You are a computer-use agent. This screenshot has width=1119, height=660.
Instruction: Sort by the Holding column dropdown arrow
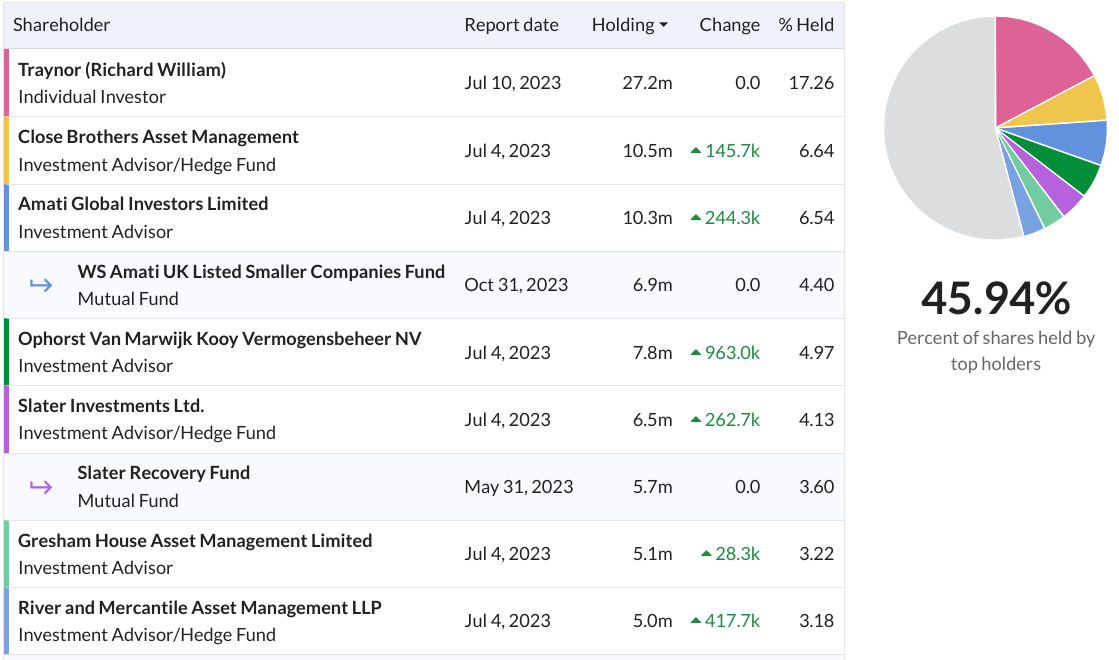tap(664, 25)
